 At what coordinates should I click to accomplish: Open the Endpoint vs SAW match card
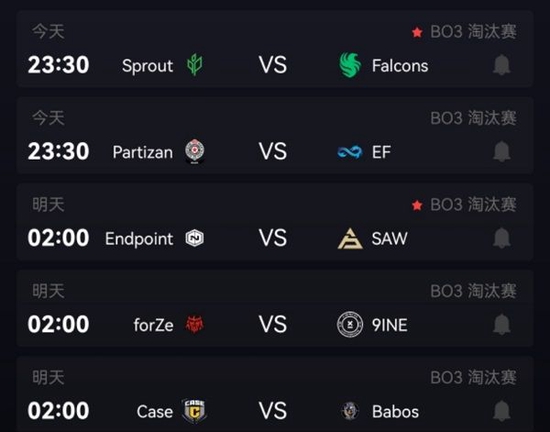(275, 222)
